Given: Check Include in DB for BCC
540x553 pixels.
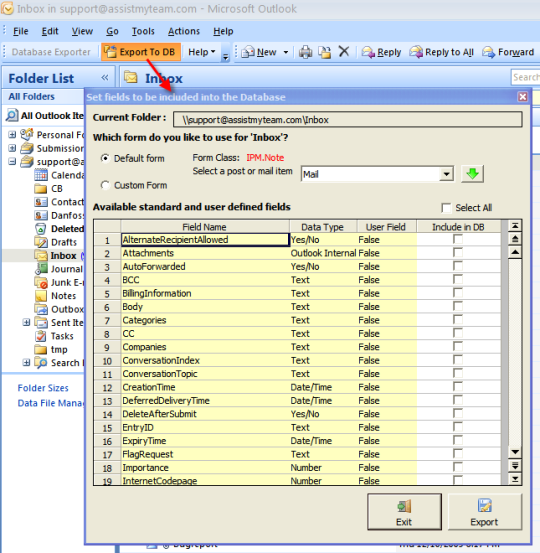Looking at the screenshot, I should tap(458, 280).
